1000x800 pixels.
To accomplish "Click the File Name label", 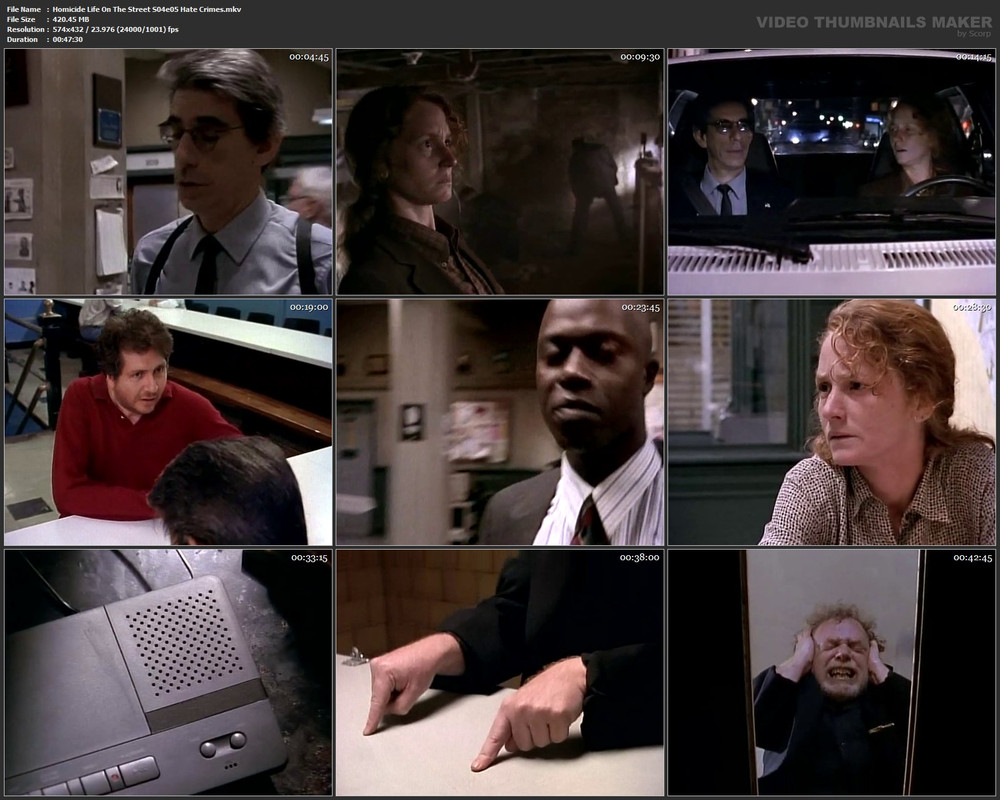I will tap(24, 9).
